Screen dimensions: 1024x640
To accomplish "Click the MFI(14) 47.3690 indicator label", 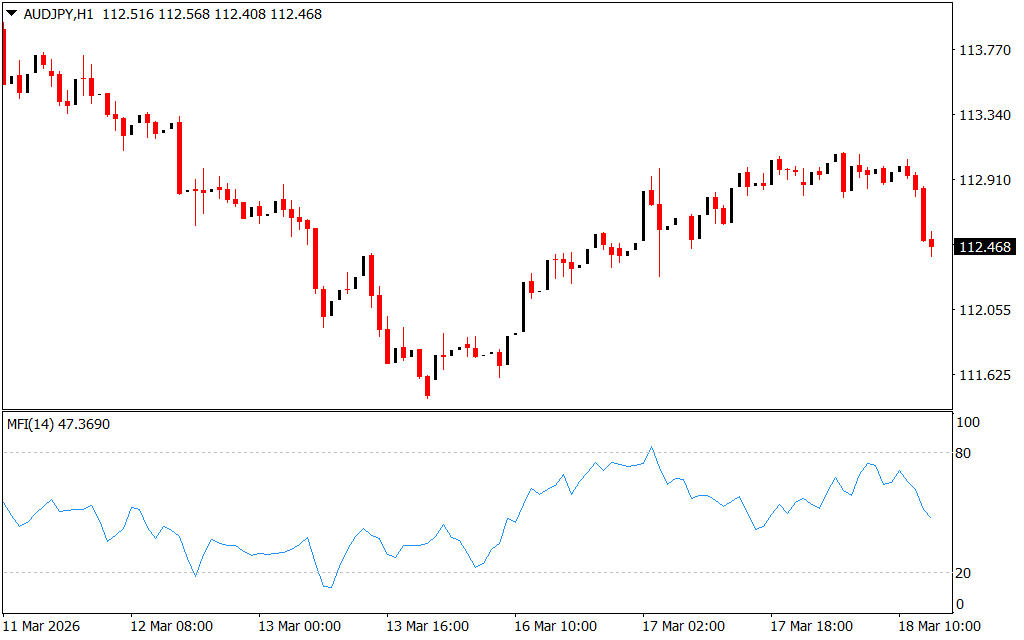I will click(58, 424).
